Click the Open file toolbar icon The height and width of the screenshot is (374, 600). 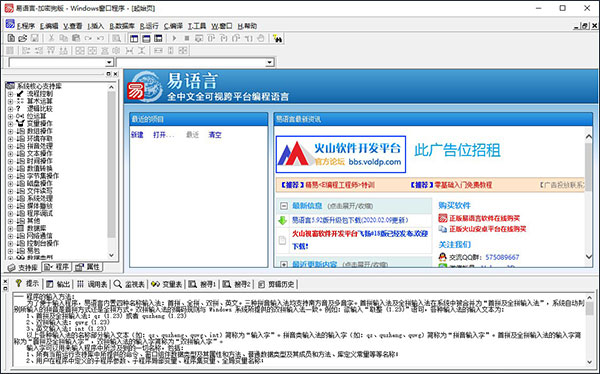(23, 38)
